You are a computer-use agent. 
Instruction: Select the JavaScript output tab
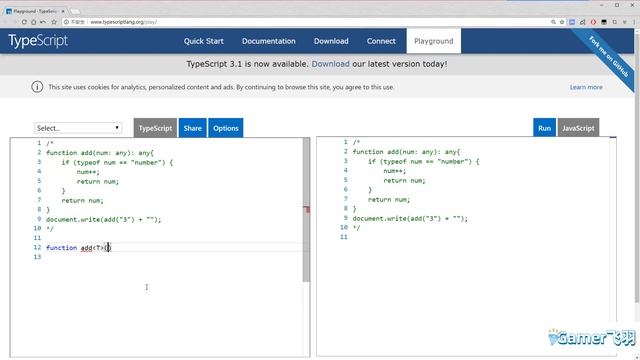(x=578, y=128)
